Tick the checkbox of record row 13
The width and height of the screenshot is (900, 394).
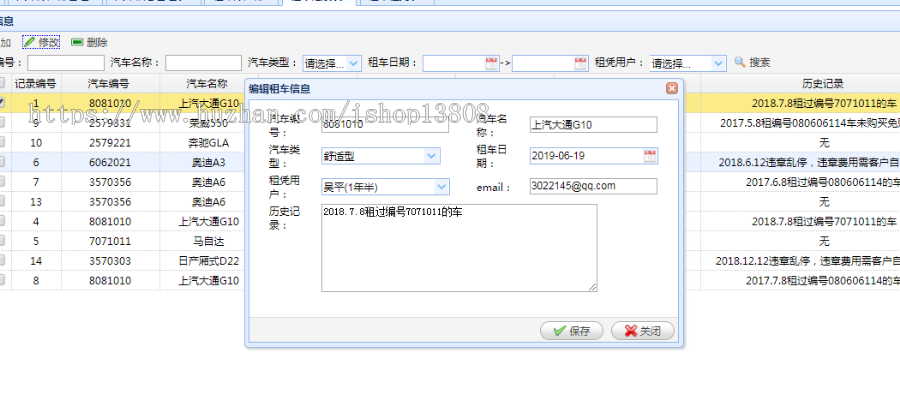pyautogui.click(x=2, y=202)
